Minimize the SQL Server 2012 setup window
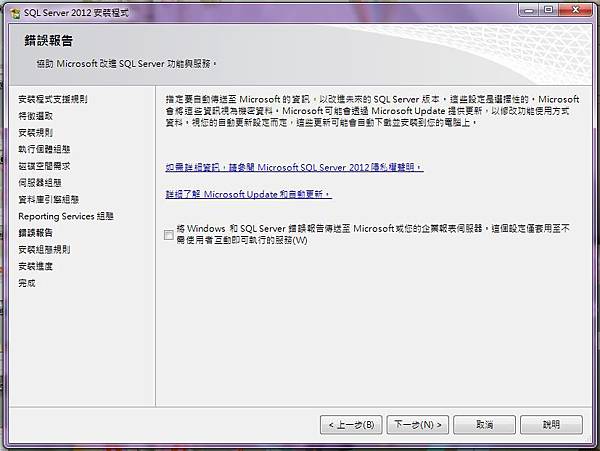The height and width of the screenshot is (451, 600). click(x=528, y=10)
